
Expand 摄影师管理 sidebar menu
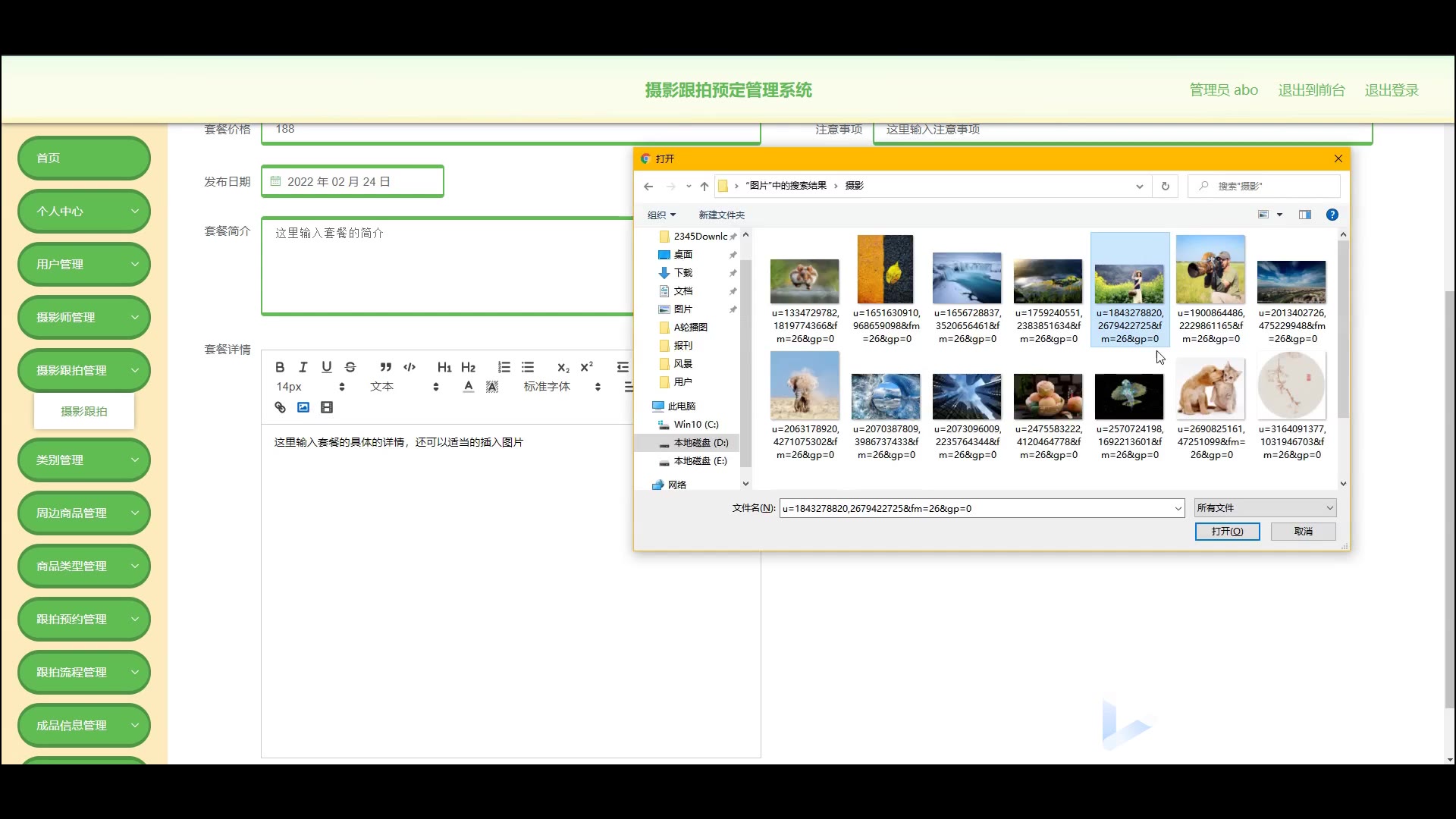(83, 317)
